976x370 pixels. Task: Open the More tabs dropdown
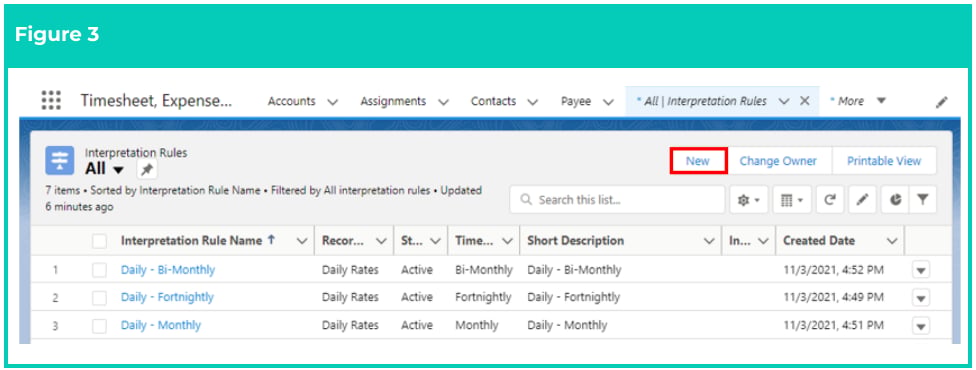pyautogui.click(x=881, y=101)
